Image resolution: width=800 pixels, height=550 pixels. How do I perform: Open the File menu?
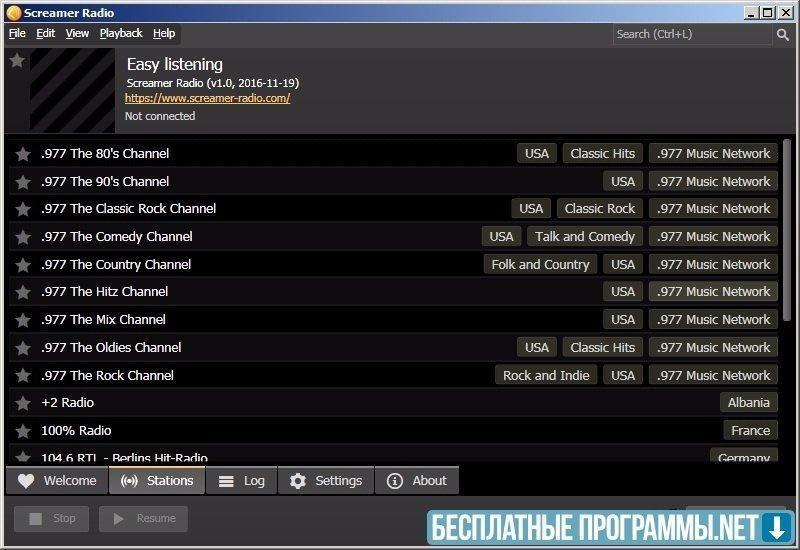point(17,33)
